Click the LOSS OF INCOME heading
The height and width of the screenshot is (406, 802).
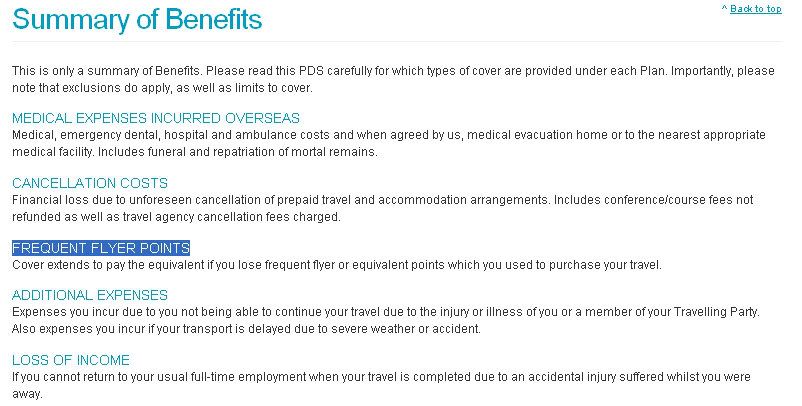pyautogui.click(x=71, y=360)
